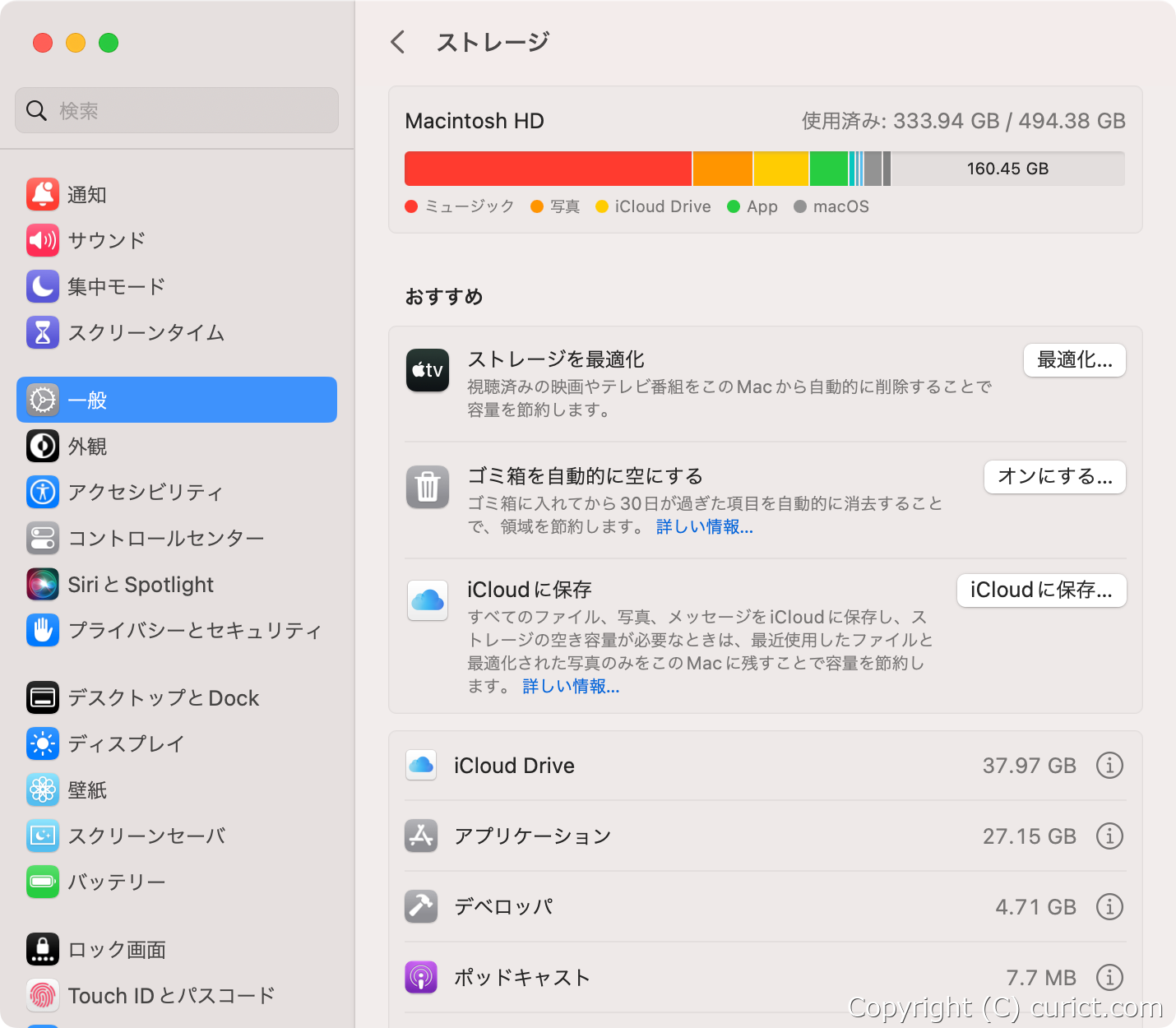Open the 外観 appearance icon
The width and height of the screenshot is (1176, 1028).
(43, 446)
